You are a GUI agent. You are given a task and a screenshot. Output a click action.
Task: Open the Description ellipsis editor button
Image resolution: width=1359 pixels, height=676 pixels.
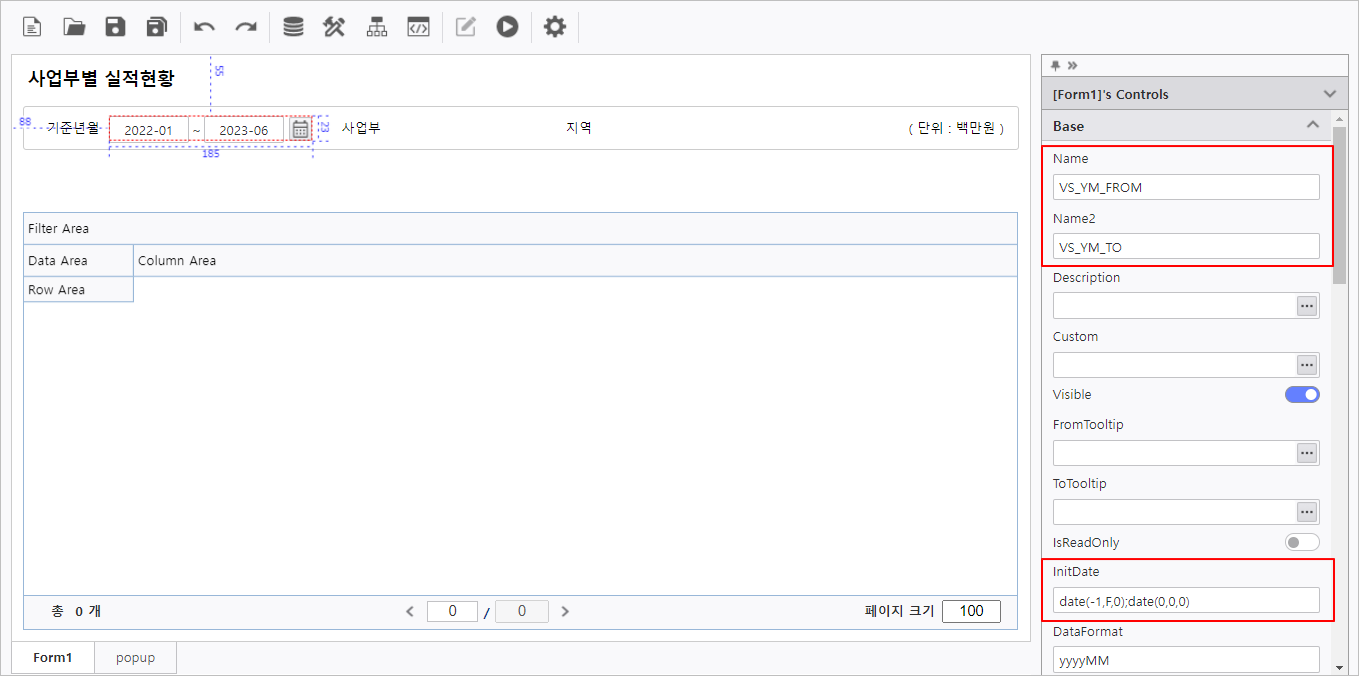[1306, 306]
